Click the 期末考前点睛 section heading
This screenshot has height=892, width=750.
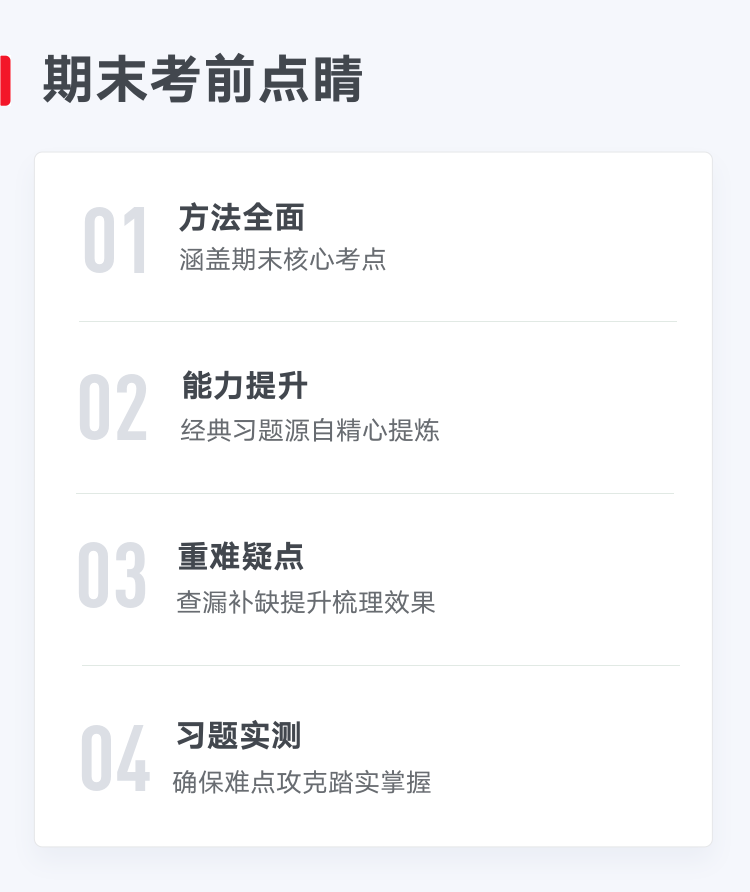(x=203, y=79)
